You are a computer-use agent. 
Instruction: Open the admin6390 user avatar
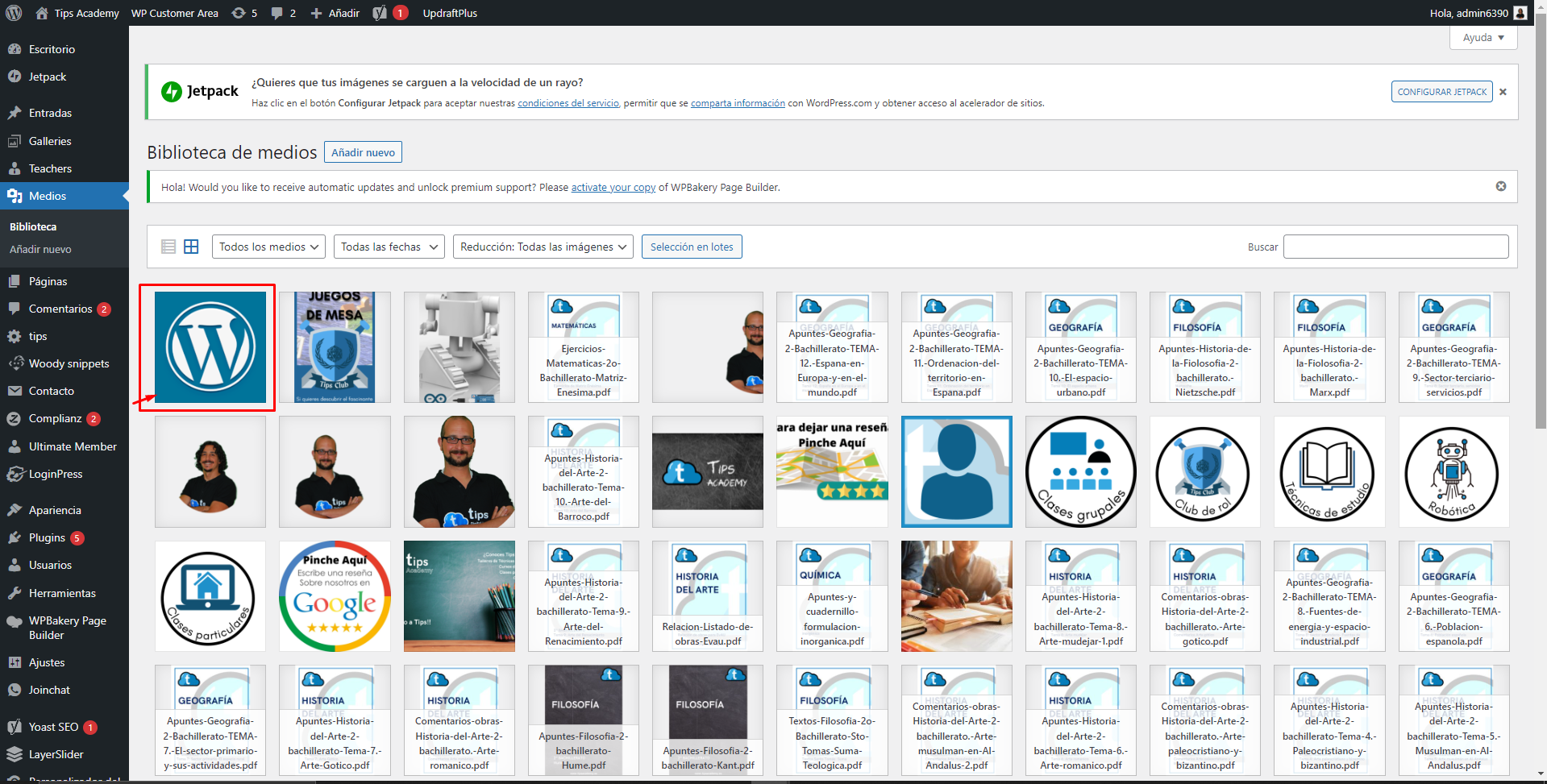coord(1520,13)
